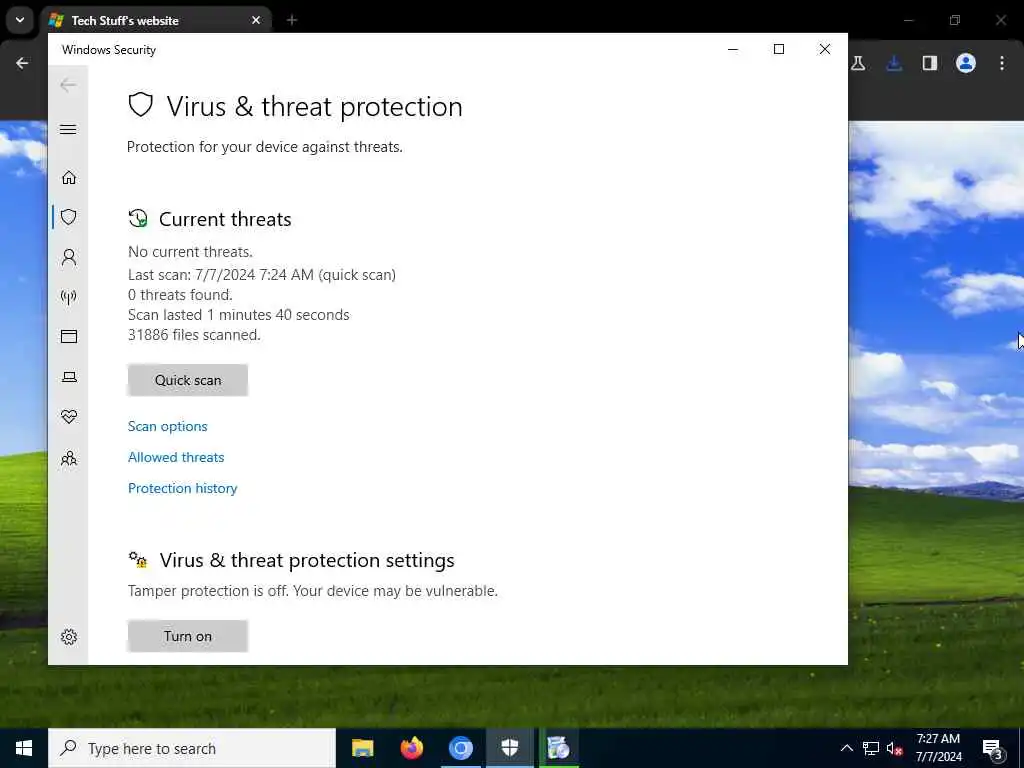Click the Virus & threat protection shield heading icon

140,104
